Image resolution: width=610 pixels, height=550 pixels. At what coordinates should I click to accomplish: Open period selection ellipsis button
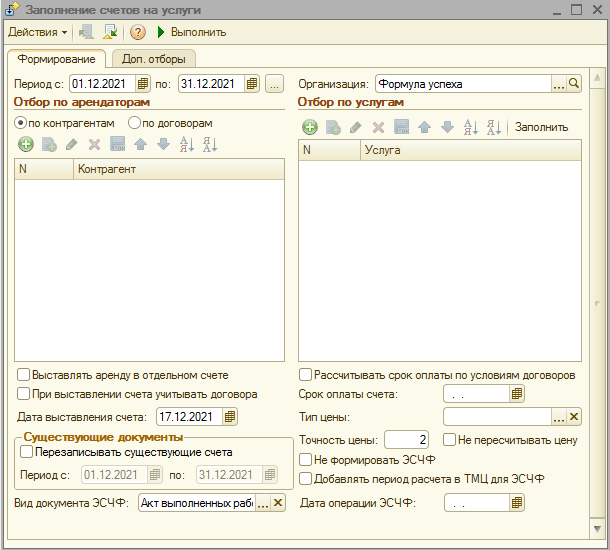275,84
